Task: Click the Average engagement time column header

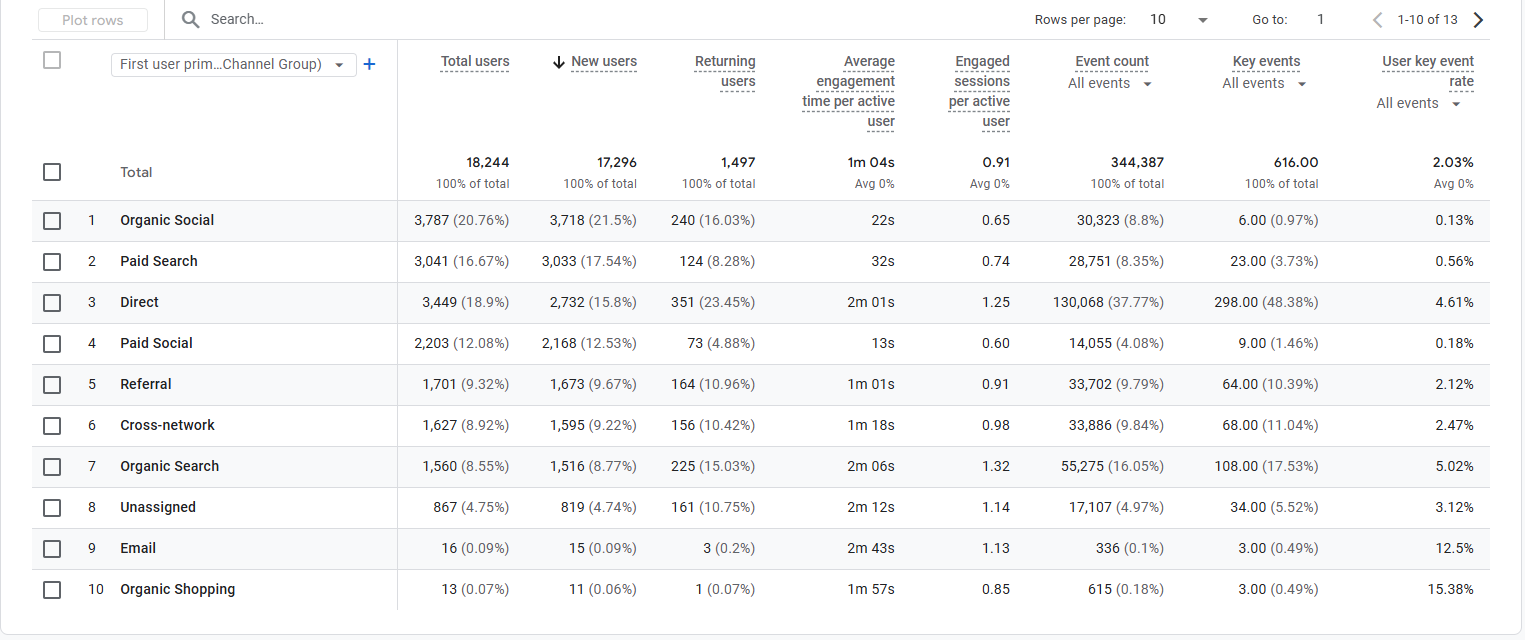Action: tap(848, 91)
